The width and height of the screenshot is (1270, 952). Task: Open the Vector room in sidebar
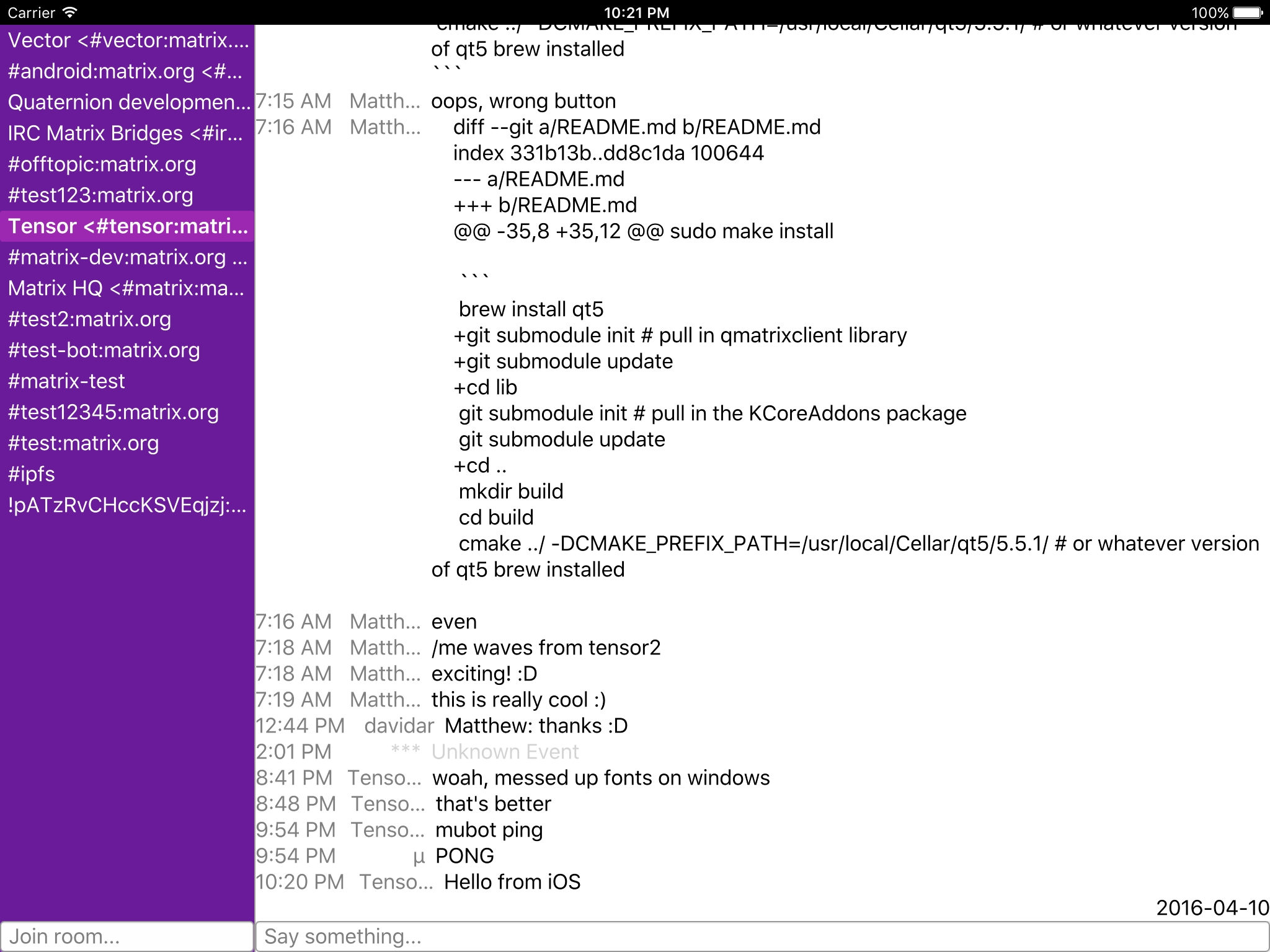point(127,40)
